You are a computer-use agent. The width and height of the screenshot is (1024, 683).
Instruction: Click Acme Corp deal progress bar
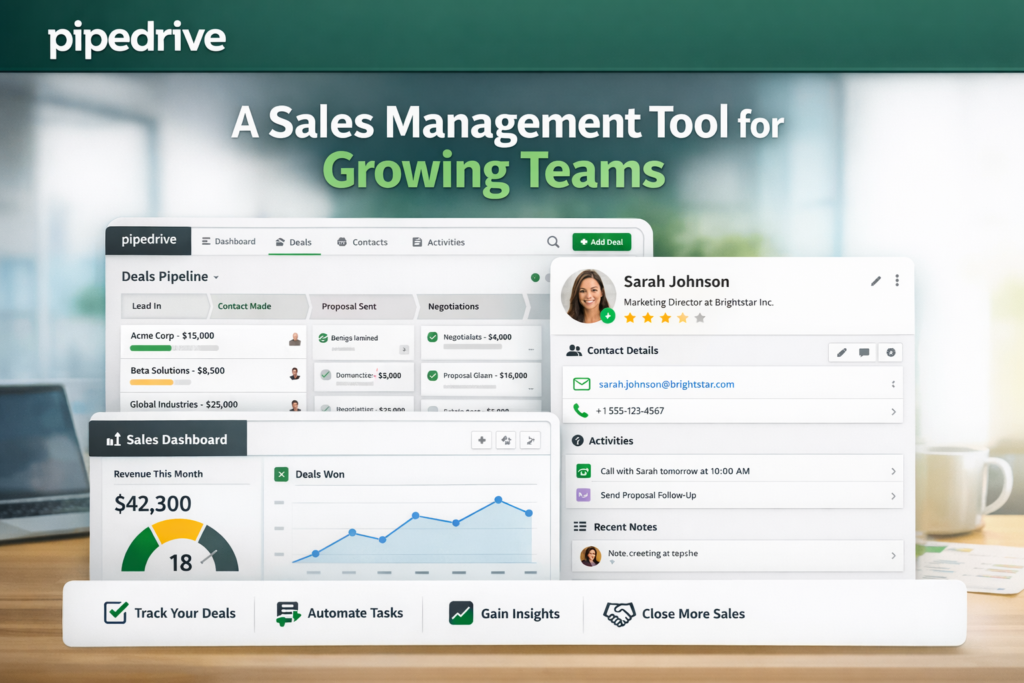(x=174, y=348)
